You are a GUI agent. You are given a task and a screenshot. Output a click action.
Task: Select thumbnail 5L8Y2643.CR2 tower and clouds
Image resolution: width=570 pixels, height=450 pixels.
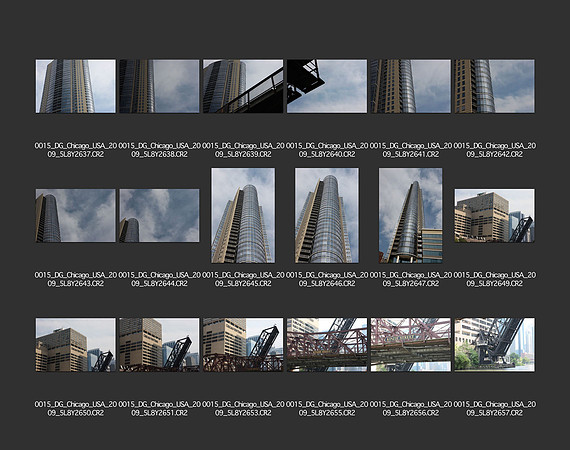[76, 216]
